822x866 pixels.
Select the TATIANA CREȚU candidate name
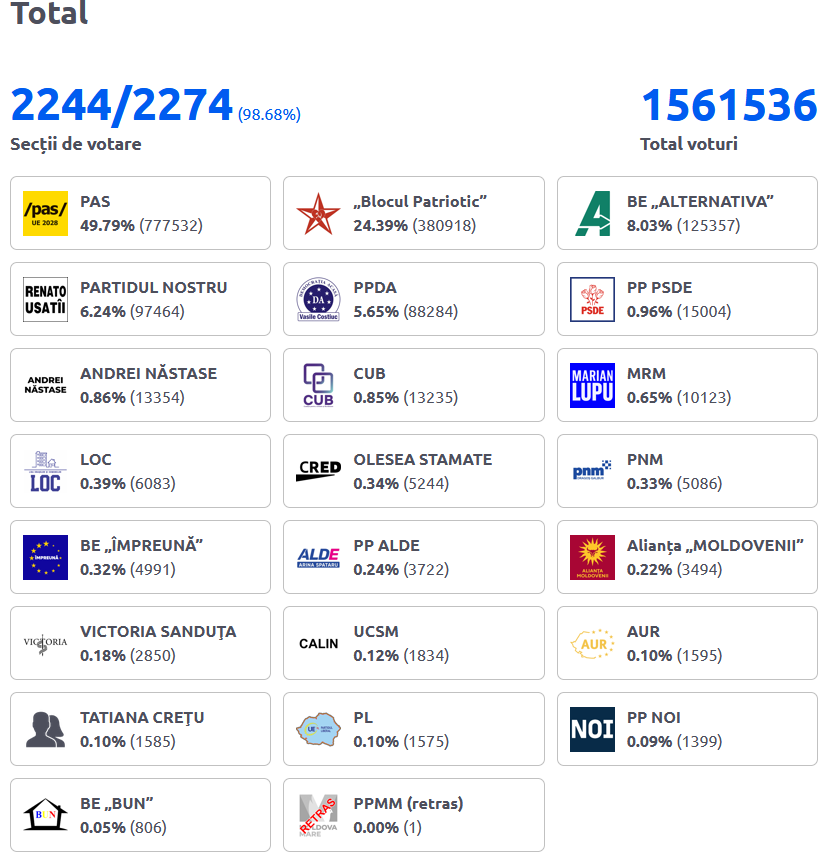click(x=143, y=718)
